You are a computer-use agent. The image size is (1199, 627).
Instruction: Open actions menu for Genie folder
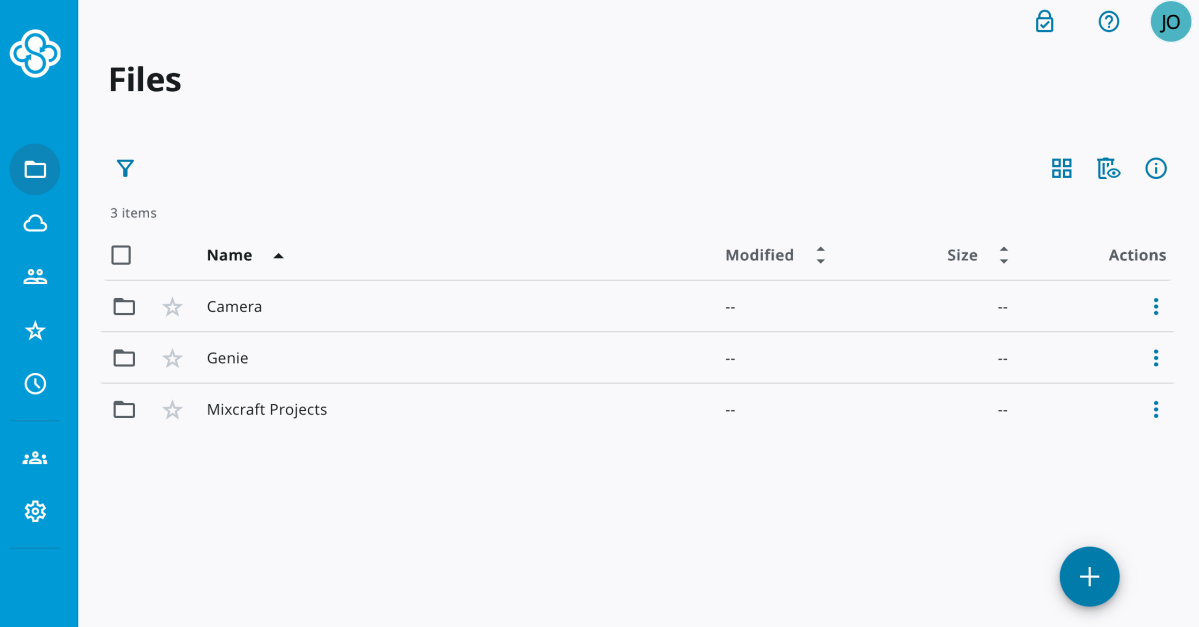click(1155, 358)
